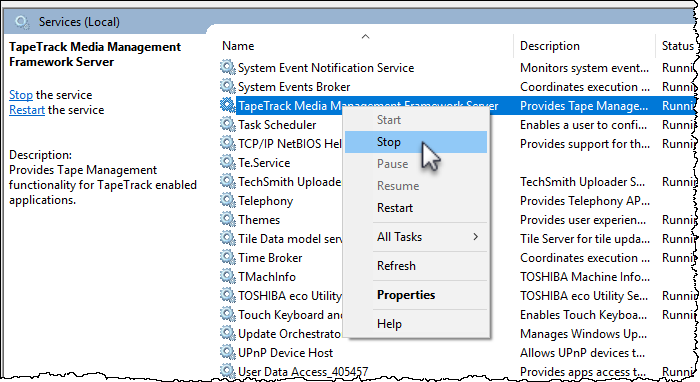Open Properties from the context menu
The height and width of the screenshot is (382, 700).
[416, 295]
